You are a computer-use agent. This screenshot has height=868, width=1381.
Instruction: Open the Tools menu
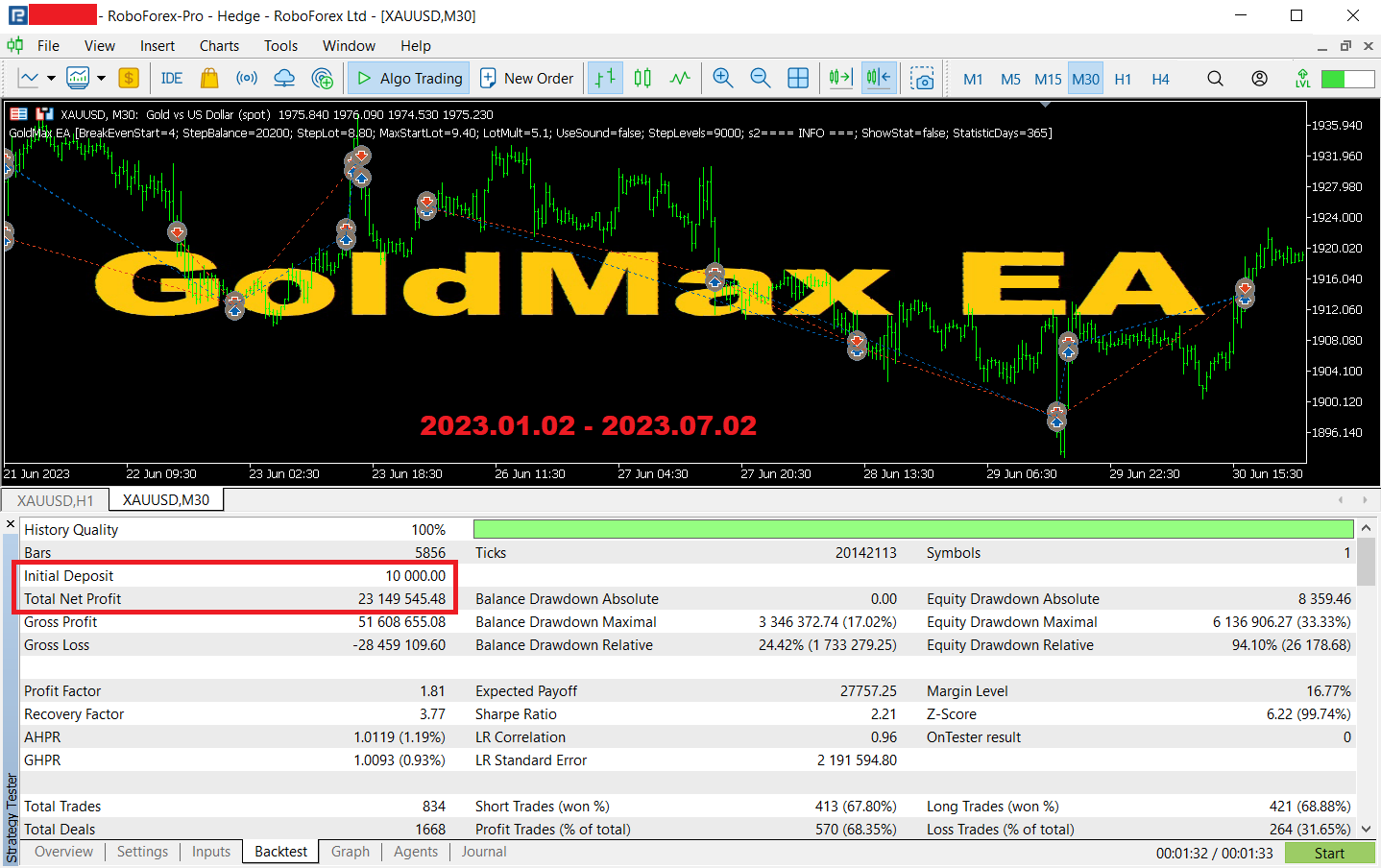[280, 46]
